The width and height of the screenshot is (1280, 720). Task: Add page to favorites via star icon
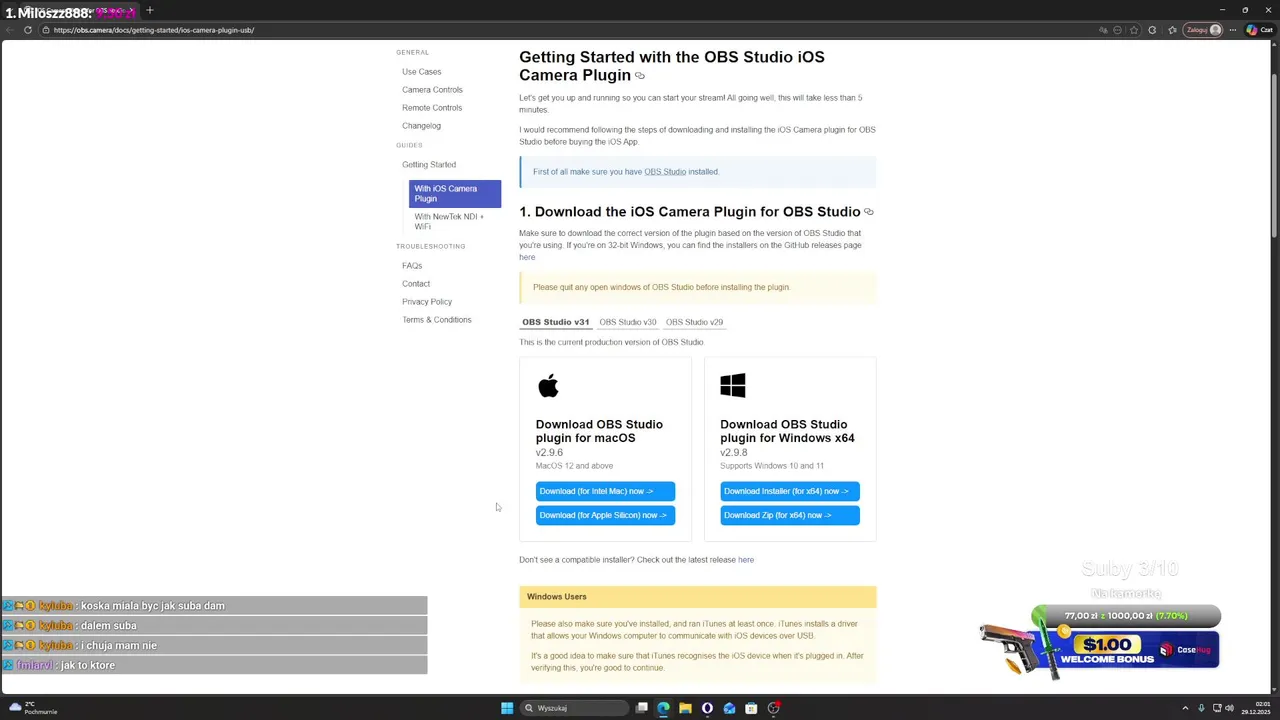click(1134, 30)
